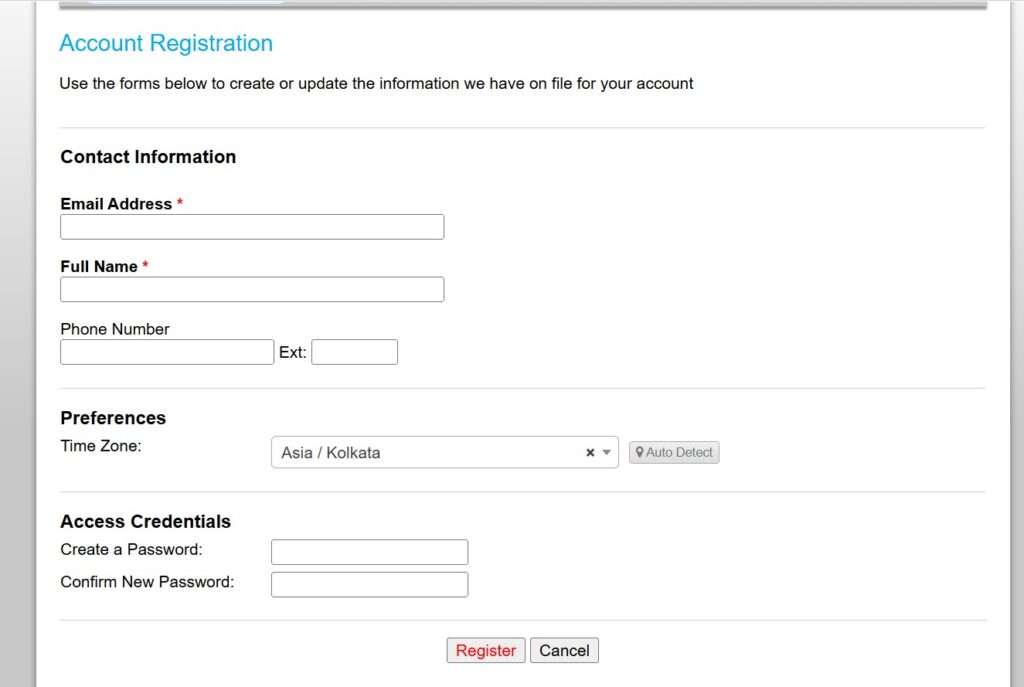Image resolution: width=1024 pixels, height=687 pixels.
Task: Clear the Asia / Kolkata time zone selection
Action: (x=590, y=453)
